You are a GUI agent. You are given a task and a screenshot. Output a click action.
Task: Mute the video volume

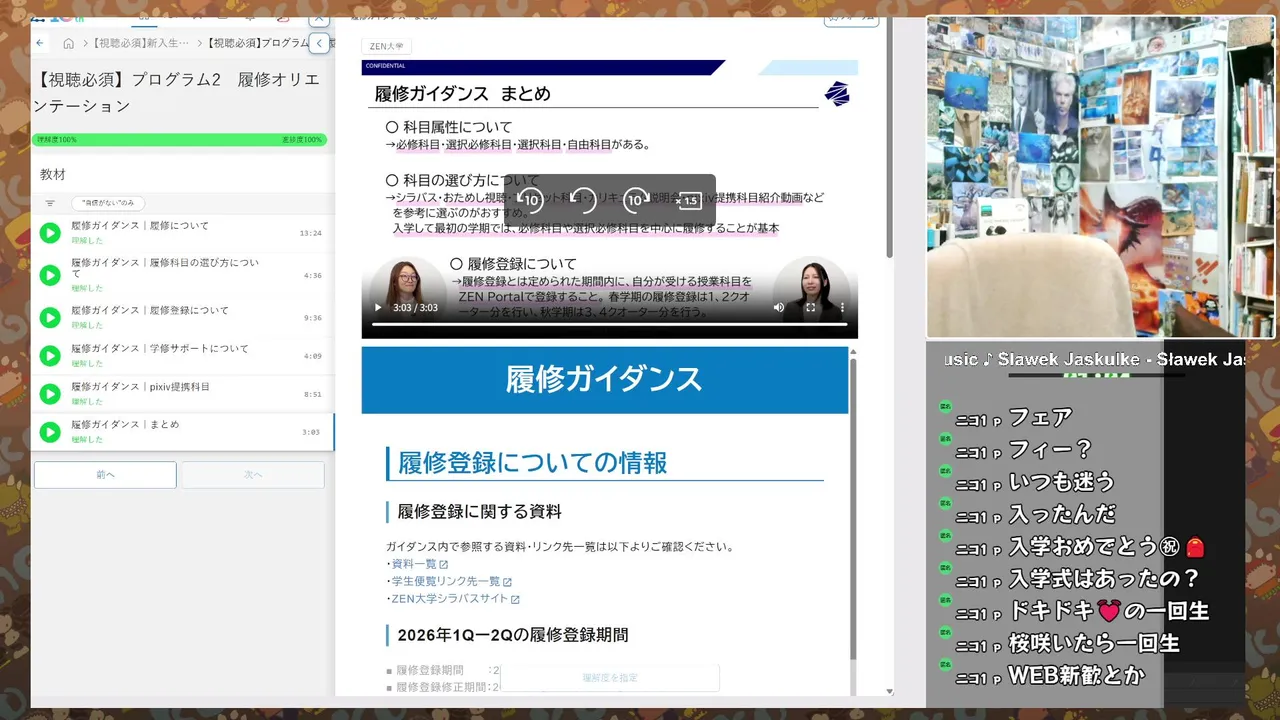tap(779, 307)
